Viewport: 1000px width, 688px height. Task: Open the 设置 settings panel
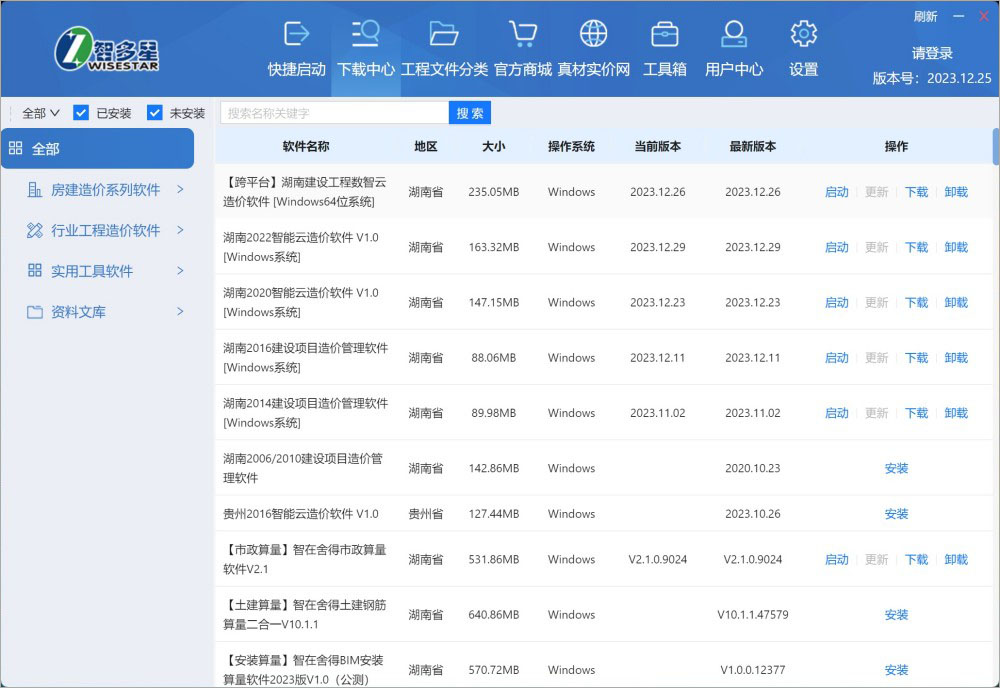[802, 48]
